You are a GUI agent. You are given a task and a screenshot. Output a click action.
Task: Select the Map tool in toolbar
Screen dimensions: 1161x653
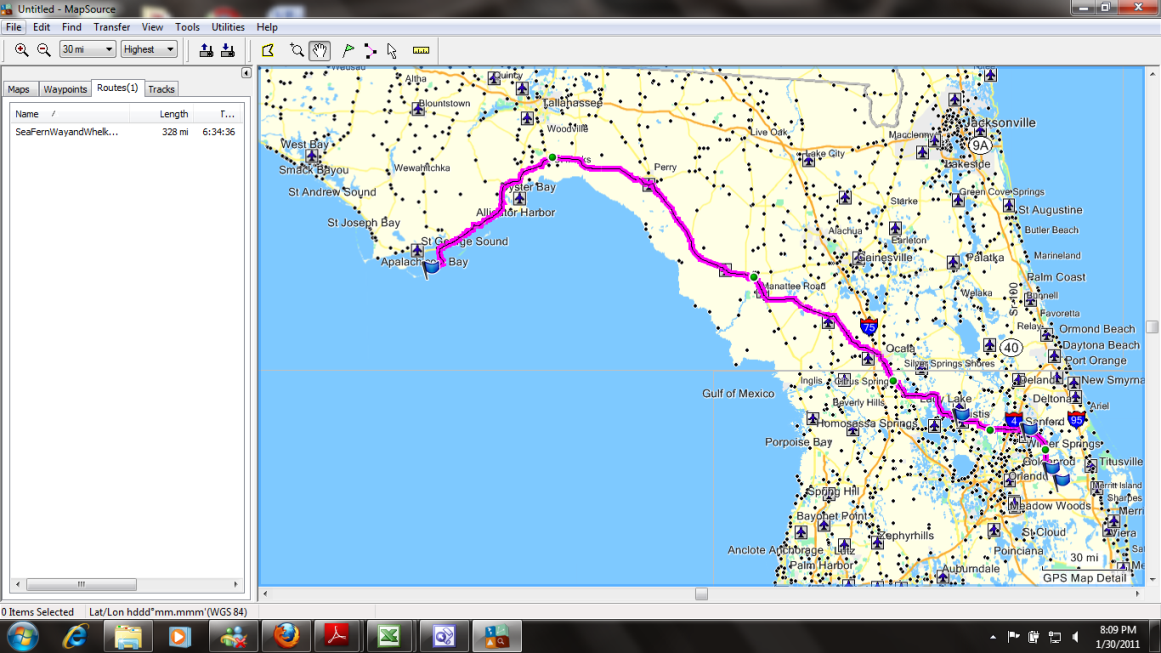pyautogui.click(x=268, y=50)
